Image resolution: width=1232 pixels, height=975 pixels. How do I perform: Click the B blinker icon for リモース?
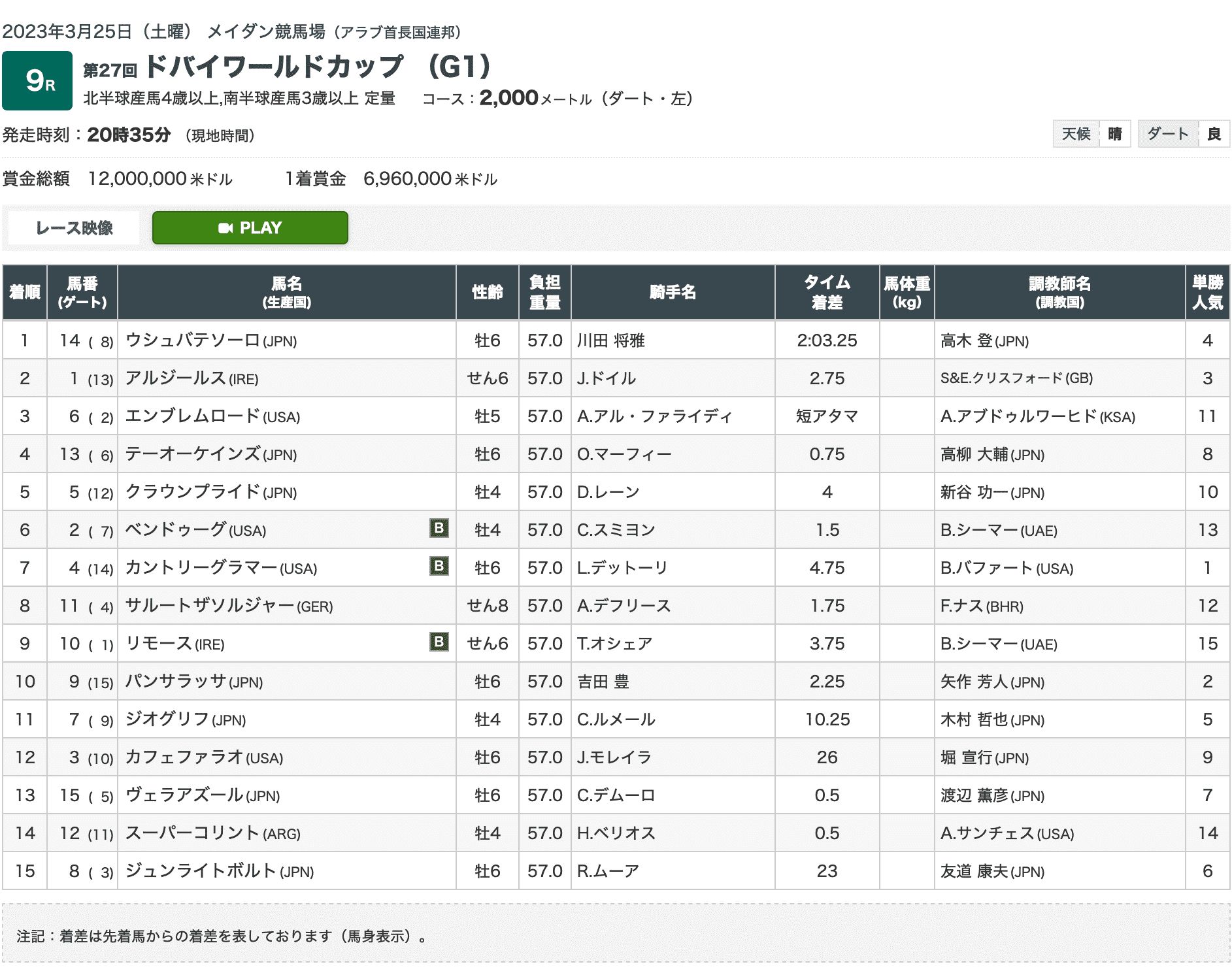439,642
